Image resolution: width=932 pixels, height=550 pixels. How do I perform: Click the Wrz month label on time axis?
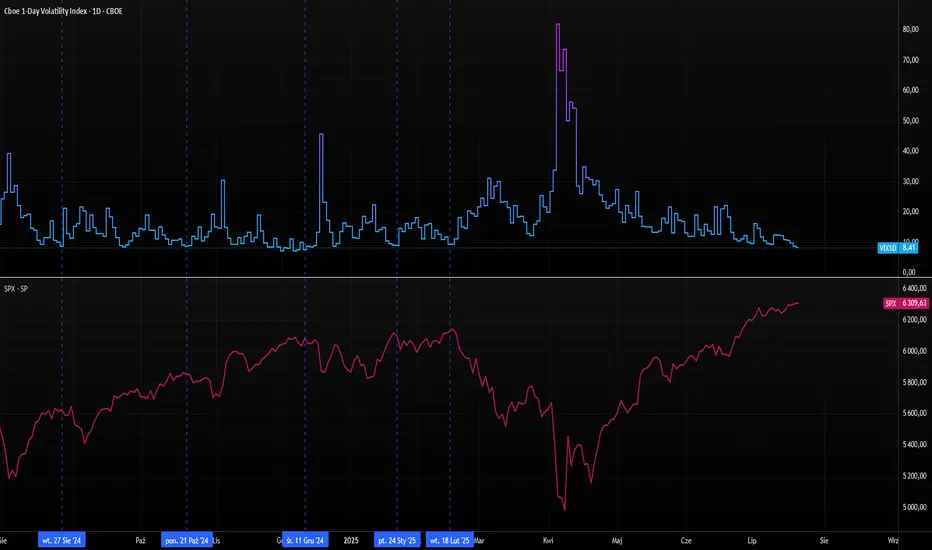tap(892, 540)
